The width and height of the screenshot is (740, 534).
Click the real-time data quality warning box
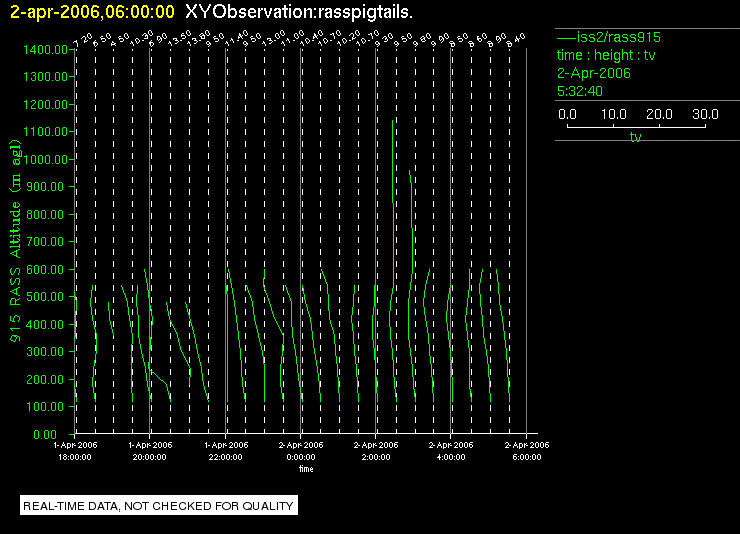coord(159,506)
